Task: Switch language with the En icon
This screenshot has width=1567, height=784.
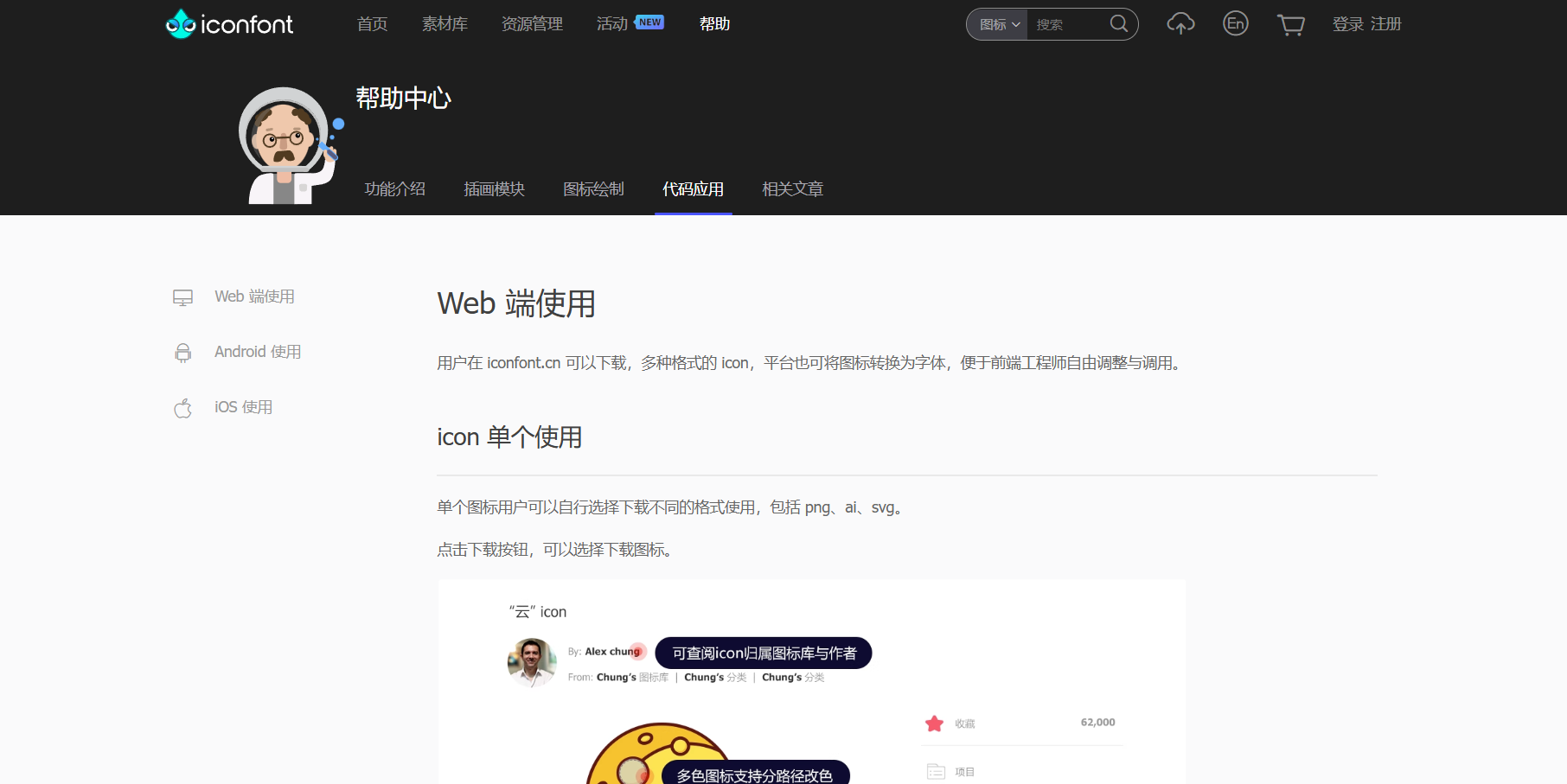Action: point(1236,23)
